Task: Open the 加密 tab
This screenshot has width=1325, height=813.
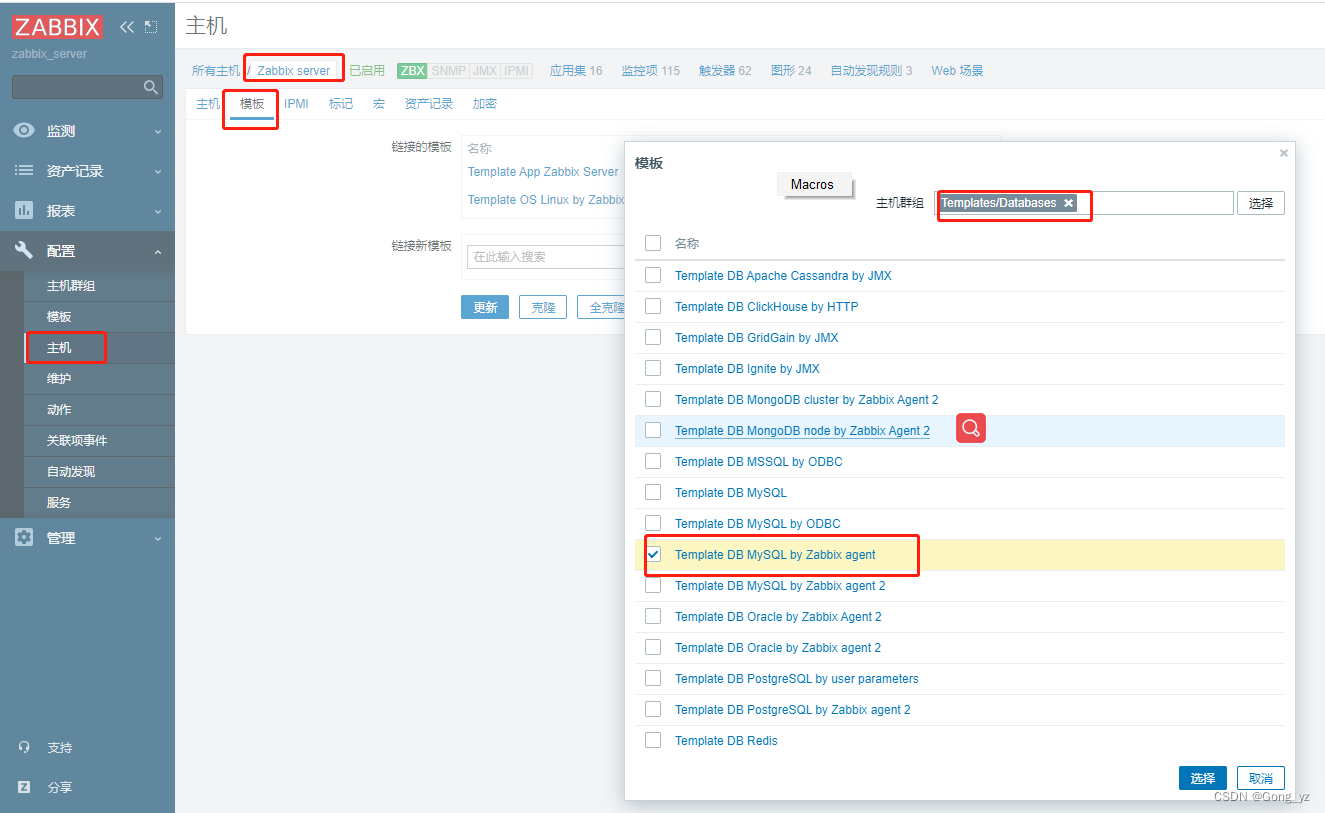Action: (x=485, y=104)
